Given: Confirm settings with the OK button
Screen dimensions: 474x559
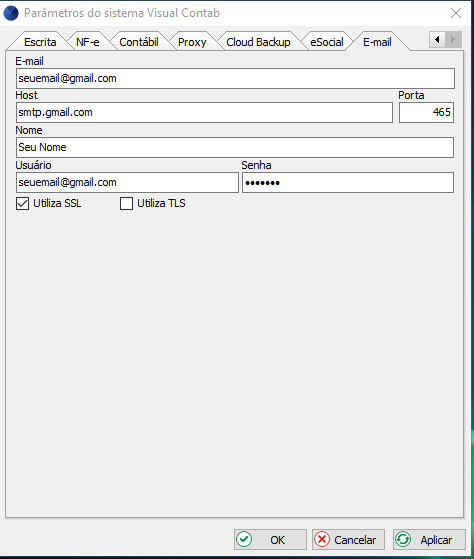Looking at the screenshot, I should click(x=270, y=539).
